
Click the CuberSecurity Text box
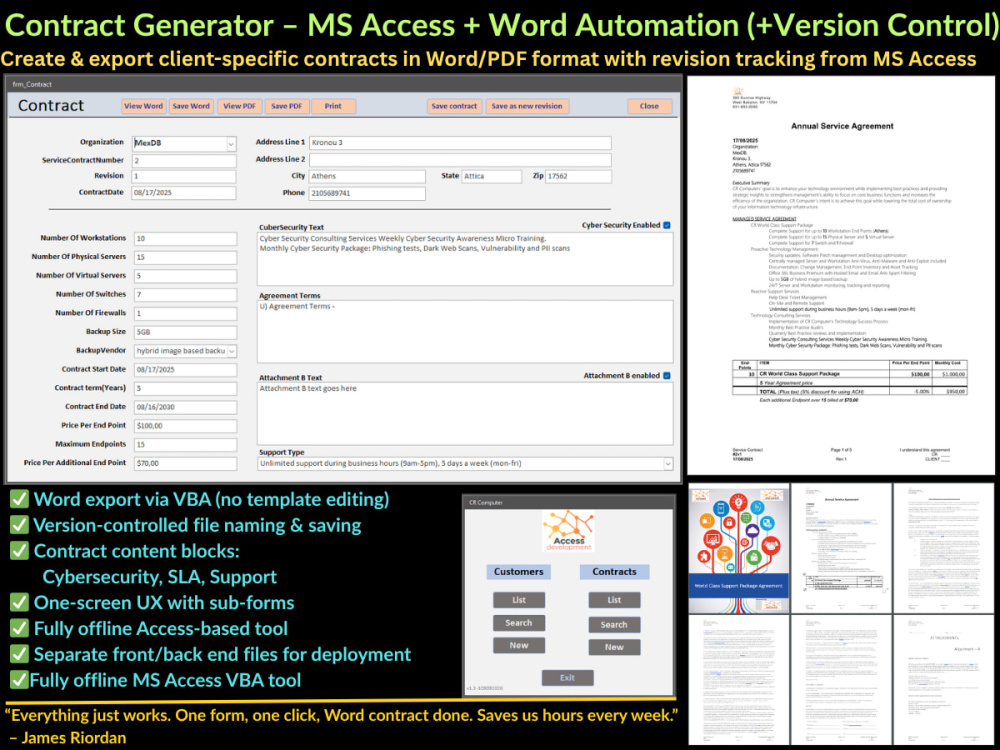465,259
